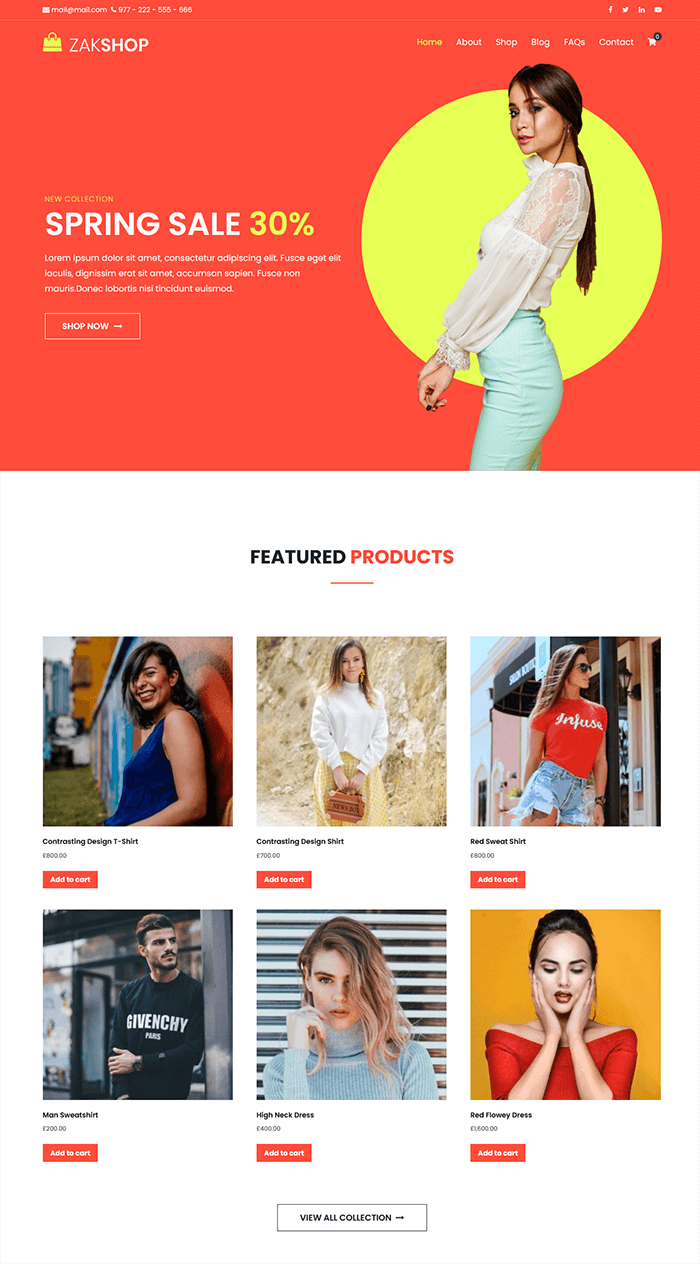Open the LinkedIn social icon

tap(642, 10)
